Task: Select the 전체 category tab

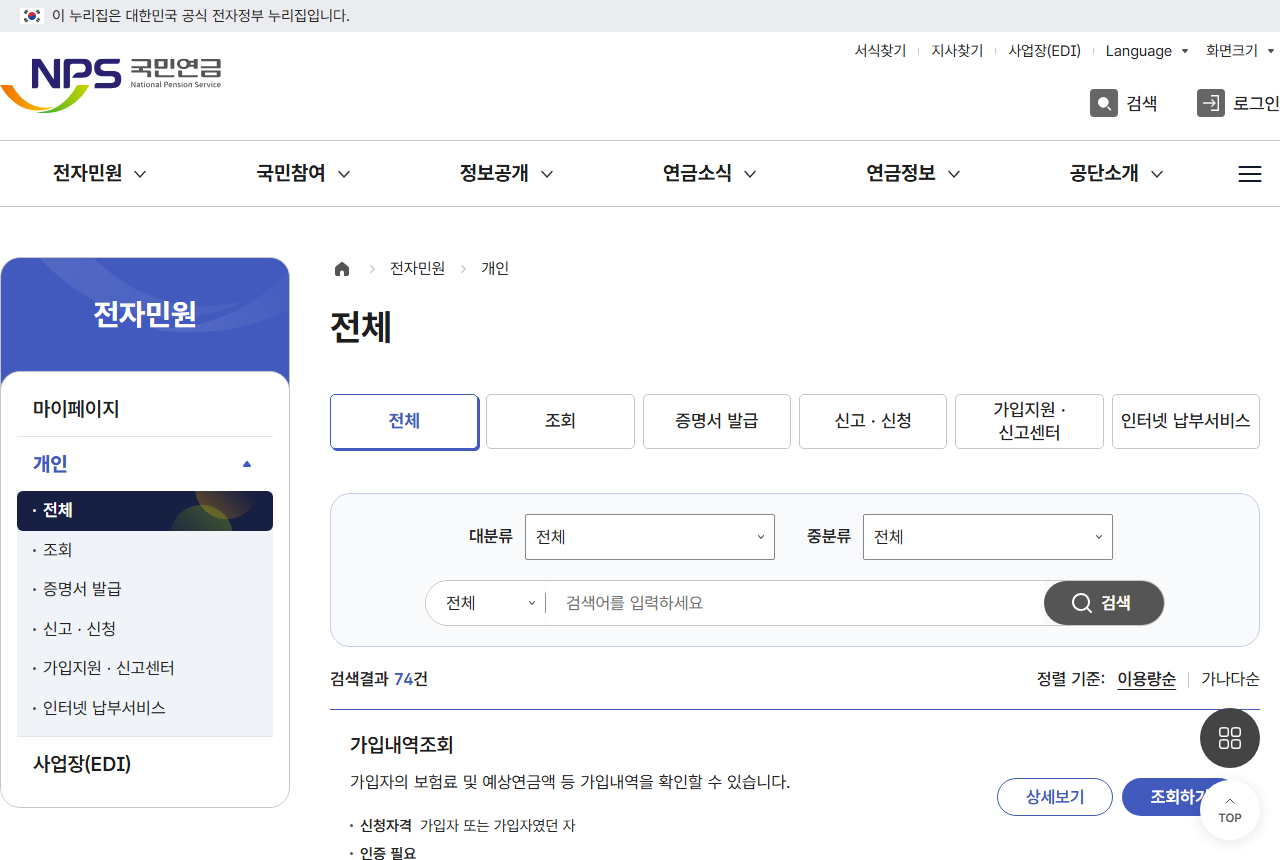Action: (404, 421)
